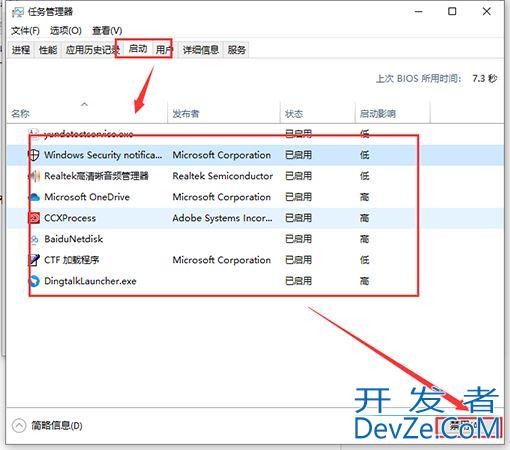The image size is (510, 450).
Task: Click 低 startup impact in the Realtek row
Action: click(x=364, y=176)
